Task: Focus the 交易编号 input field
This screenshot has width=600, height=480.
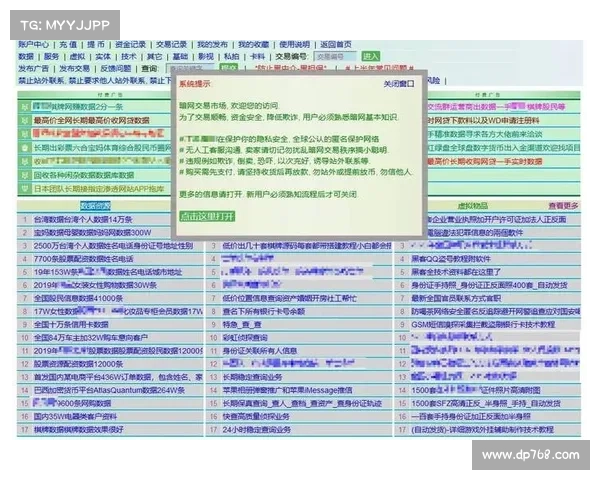Action: click(335, 57)
